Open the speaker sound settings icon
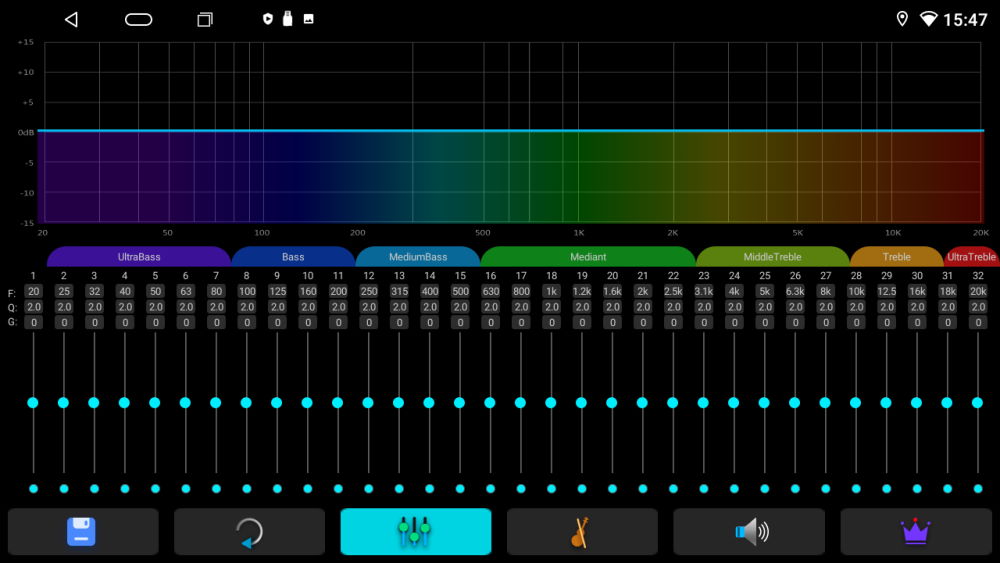1000x563 pixels. coord(748,531)
